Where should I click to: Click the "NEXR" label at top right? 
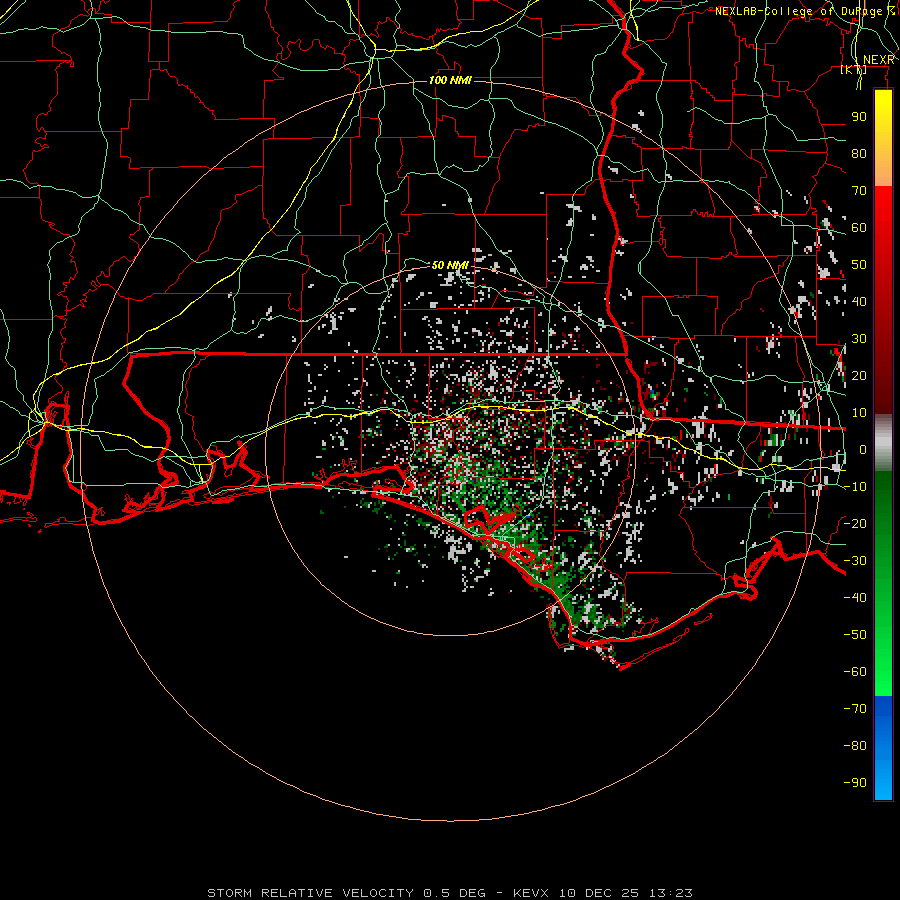pyautogui.click(x=879, y=60)
